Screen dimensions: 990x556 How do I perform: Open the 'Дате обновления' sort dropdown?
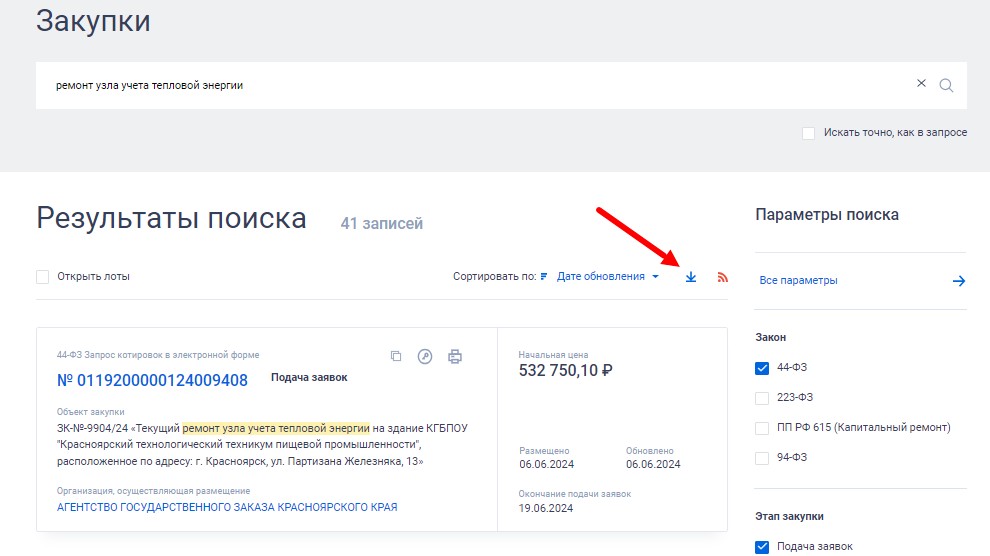pyautogui.click(x=607, y=276)
